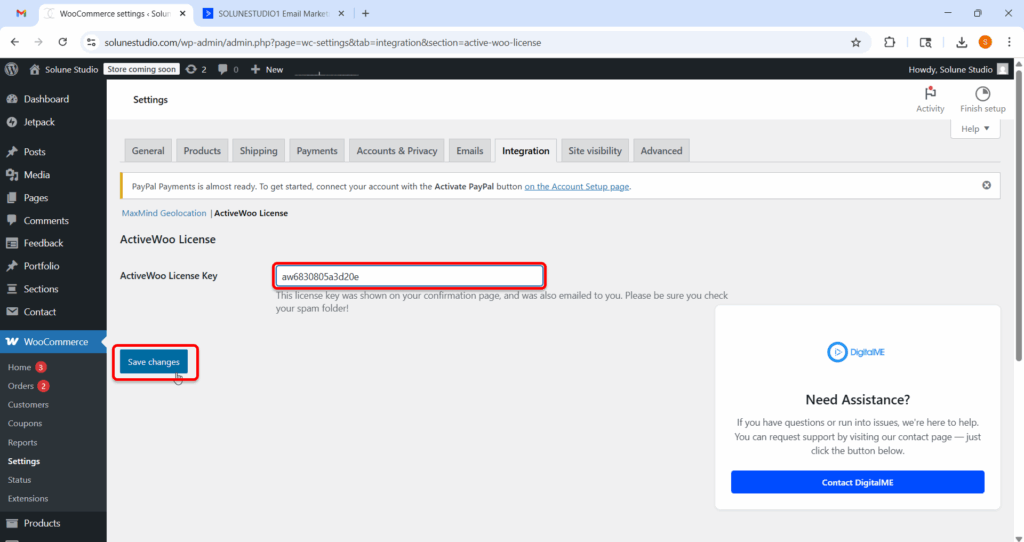Image resolution: width=1024 pixels, height=542 pixels.
Task: Switch to the Payments settings tab
Action: pos(317,150)
